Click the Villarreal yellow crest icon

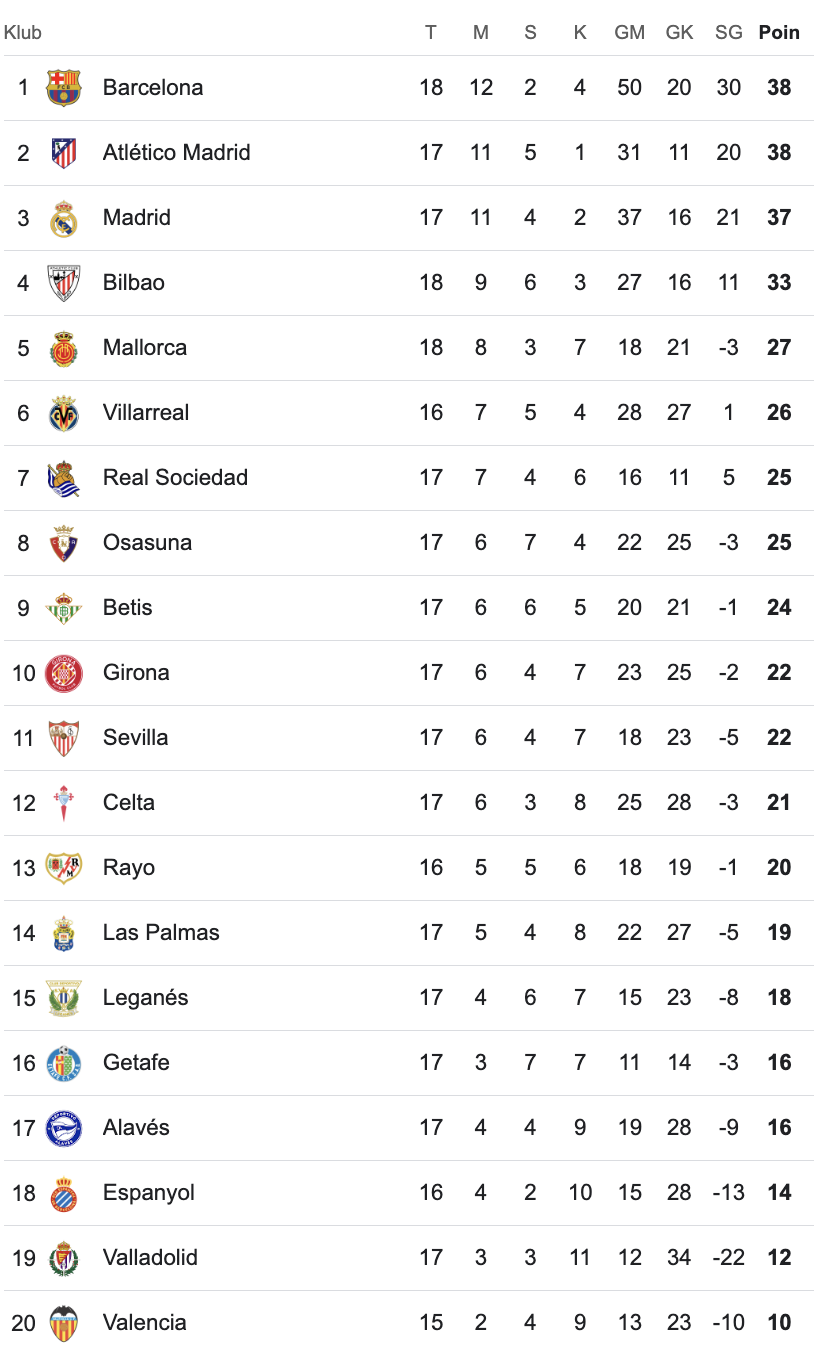[x=63, y=413]
